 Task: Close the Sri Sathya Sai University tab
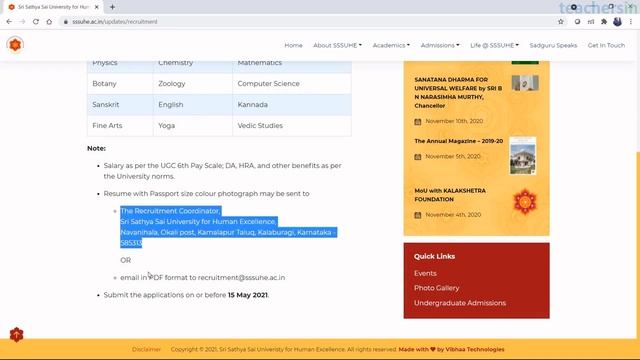[97, 7]
